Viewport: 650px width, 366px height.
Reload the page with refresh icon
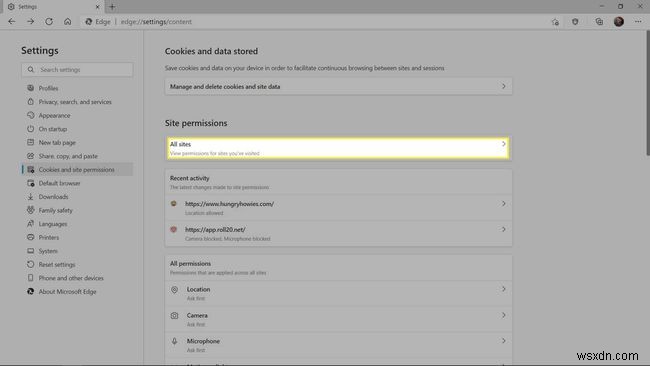49,22
